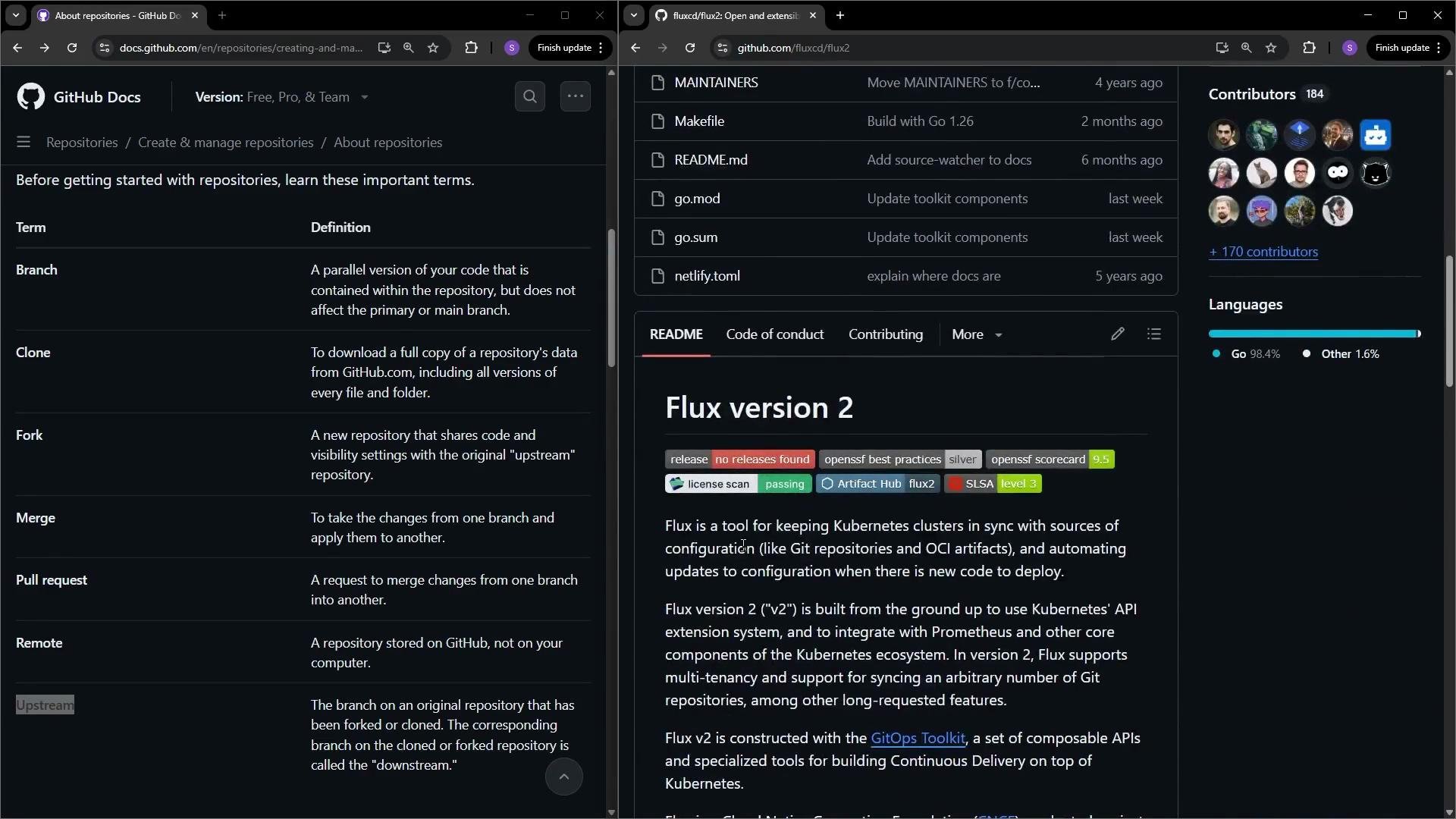Open the go.mod file

pyautogui.click(x=697, y=199)
